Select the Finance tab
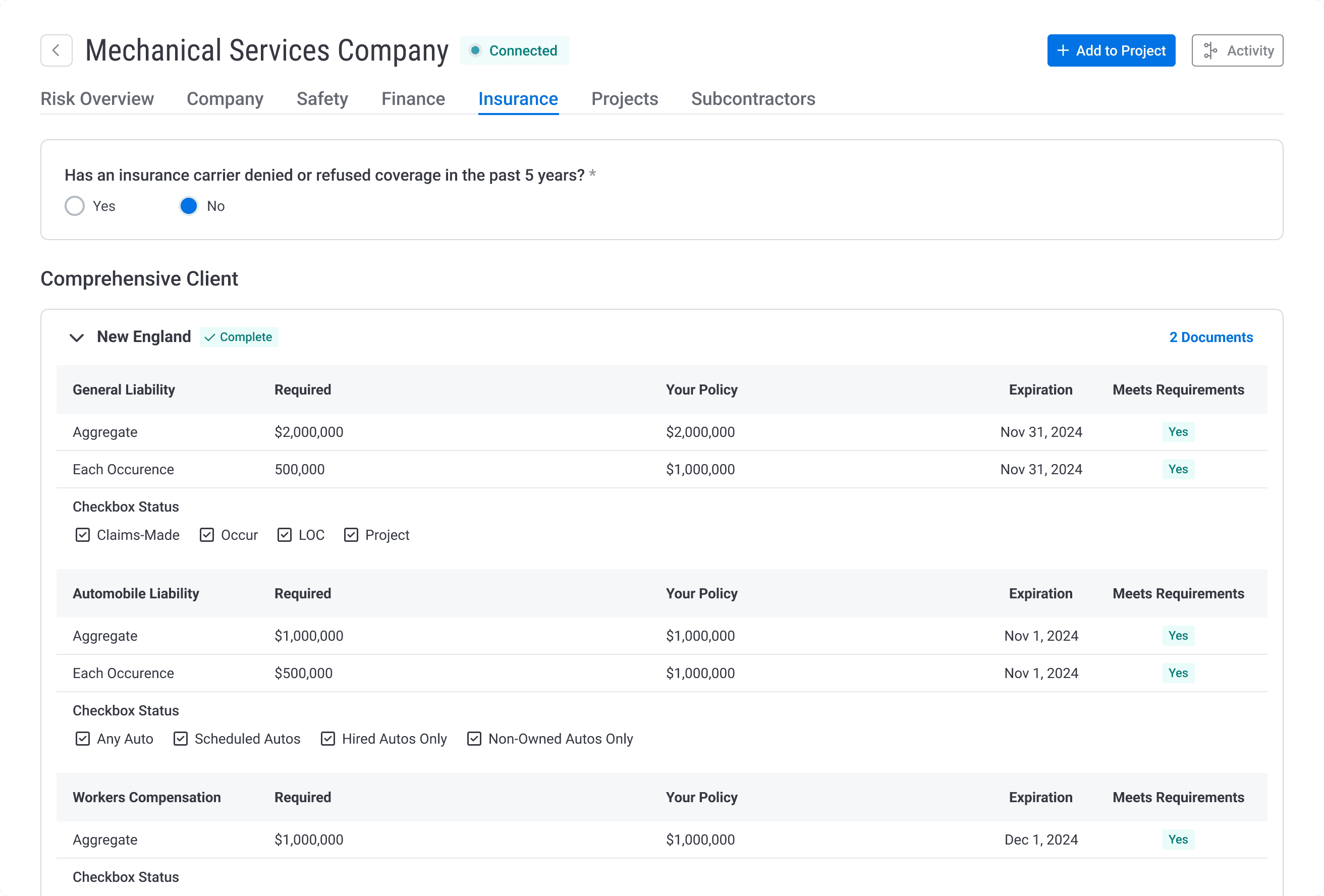The image size is (1324, 896). click(x=413, y=98)
